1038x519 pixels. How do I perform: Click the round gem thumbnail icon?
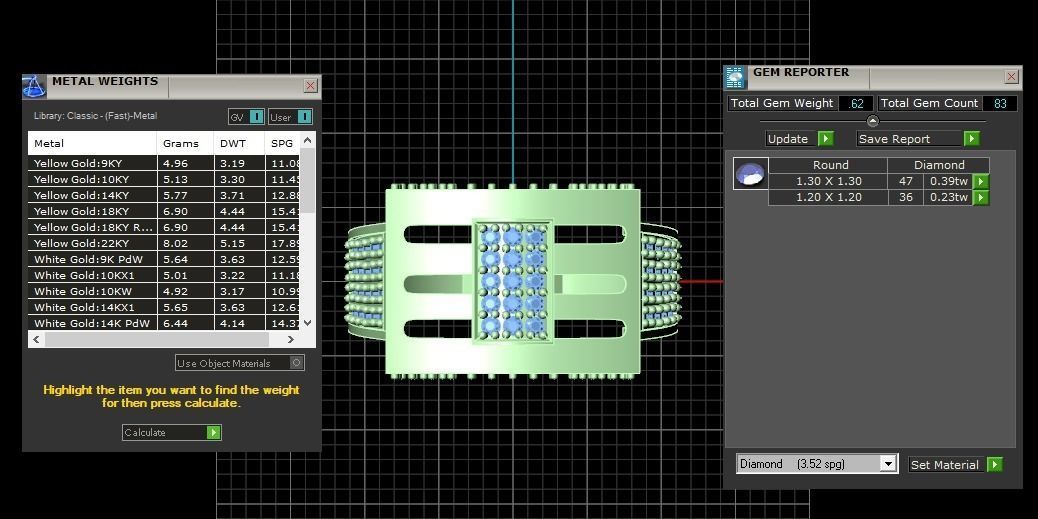point(751,174)
